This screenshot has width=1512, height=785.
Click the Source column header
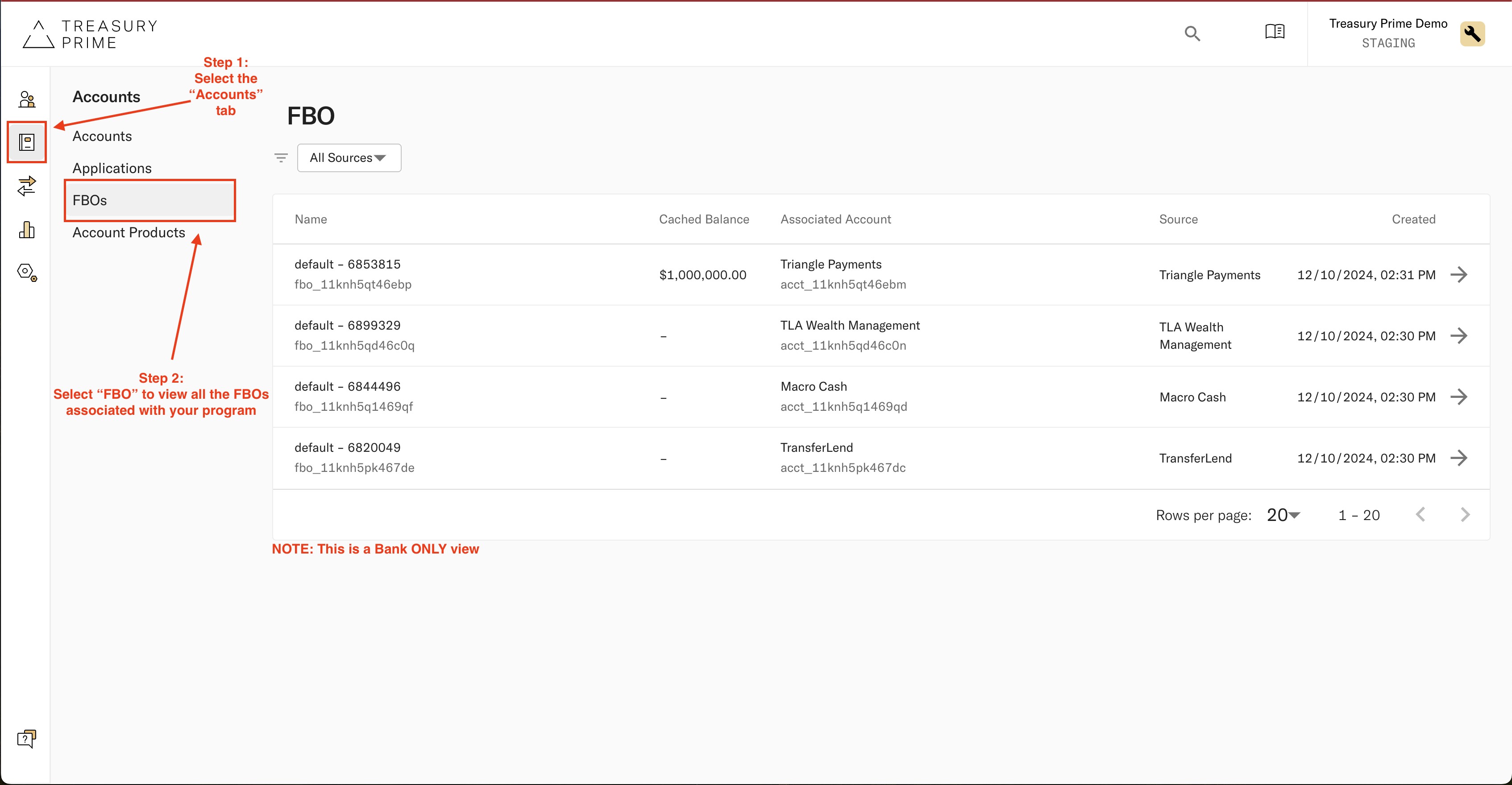click(x=1178, y=219)
